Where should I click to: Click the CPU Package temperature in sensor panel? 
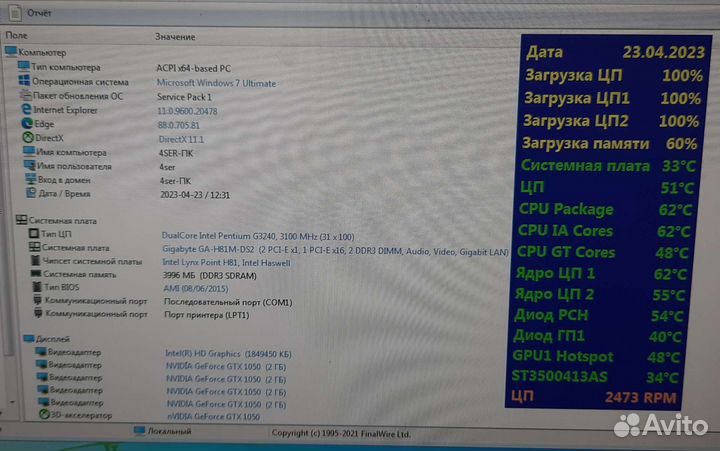(x=605, y=210)
